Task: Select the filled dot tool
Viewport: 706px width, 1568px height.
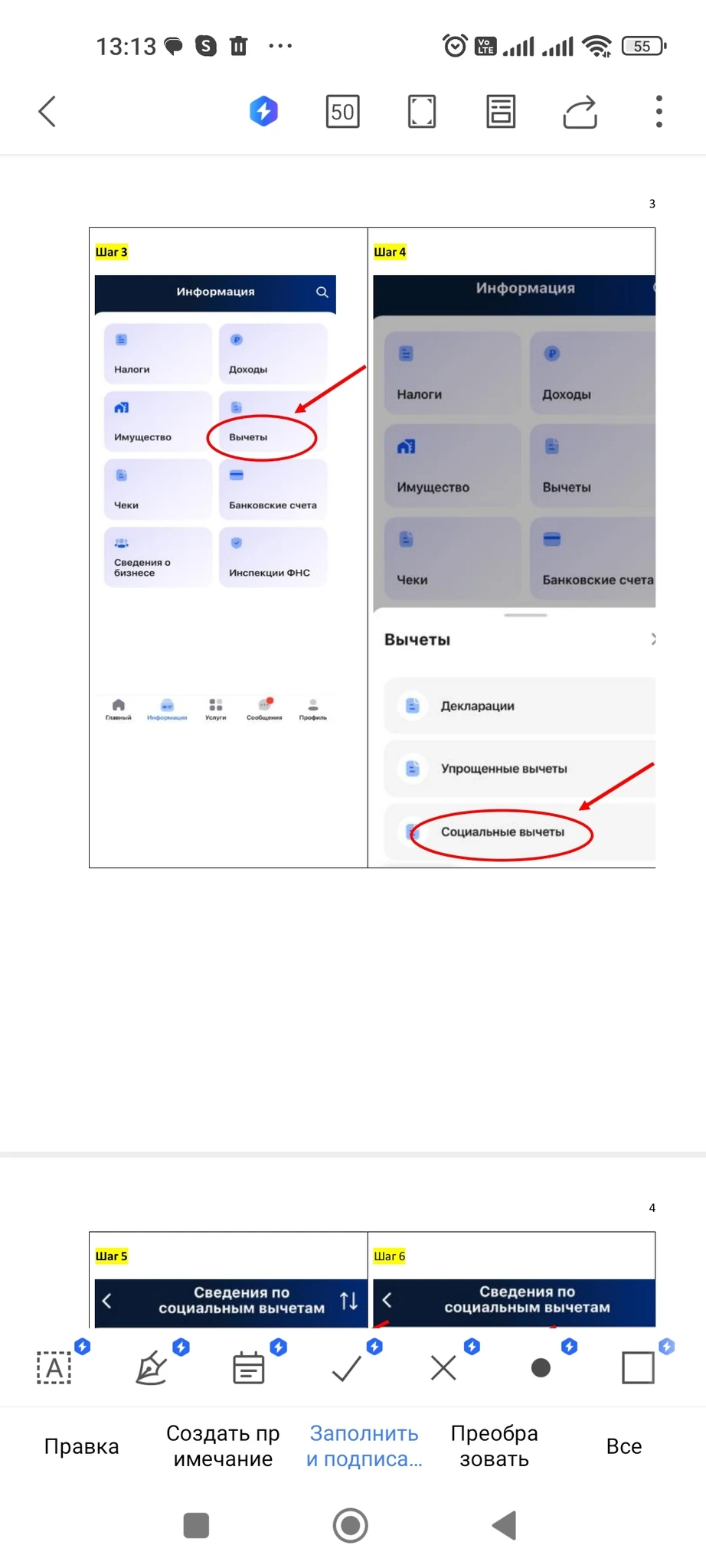Action: point(541,1367)
